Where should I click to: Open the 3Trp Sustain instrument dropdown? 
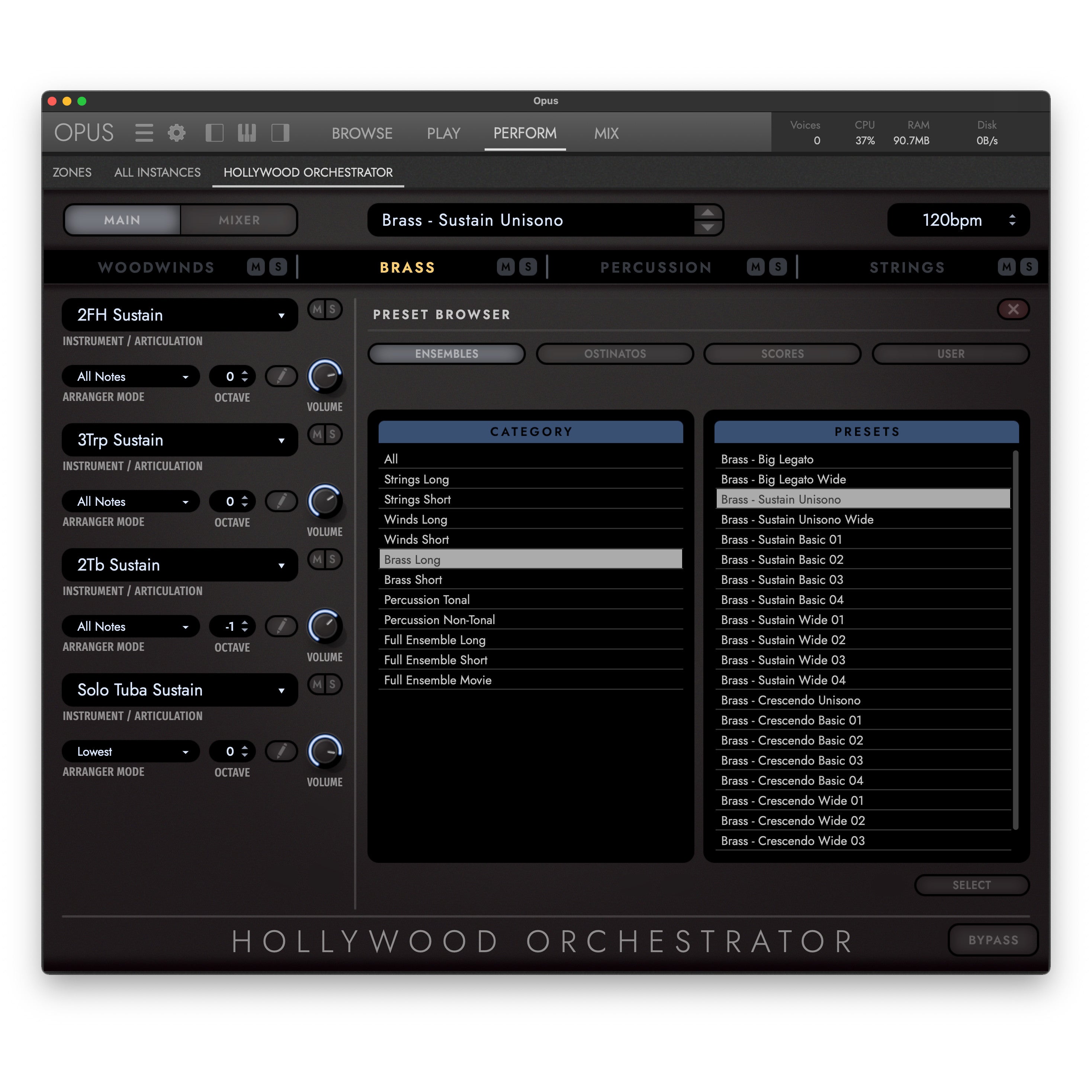pyautogui.click(x=180, y=440)
